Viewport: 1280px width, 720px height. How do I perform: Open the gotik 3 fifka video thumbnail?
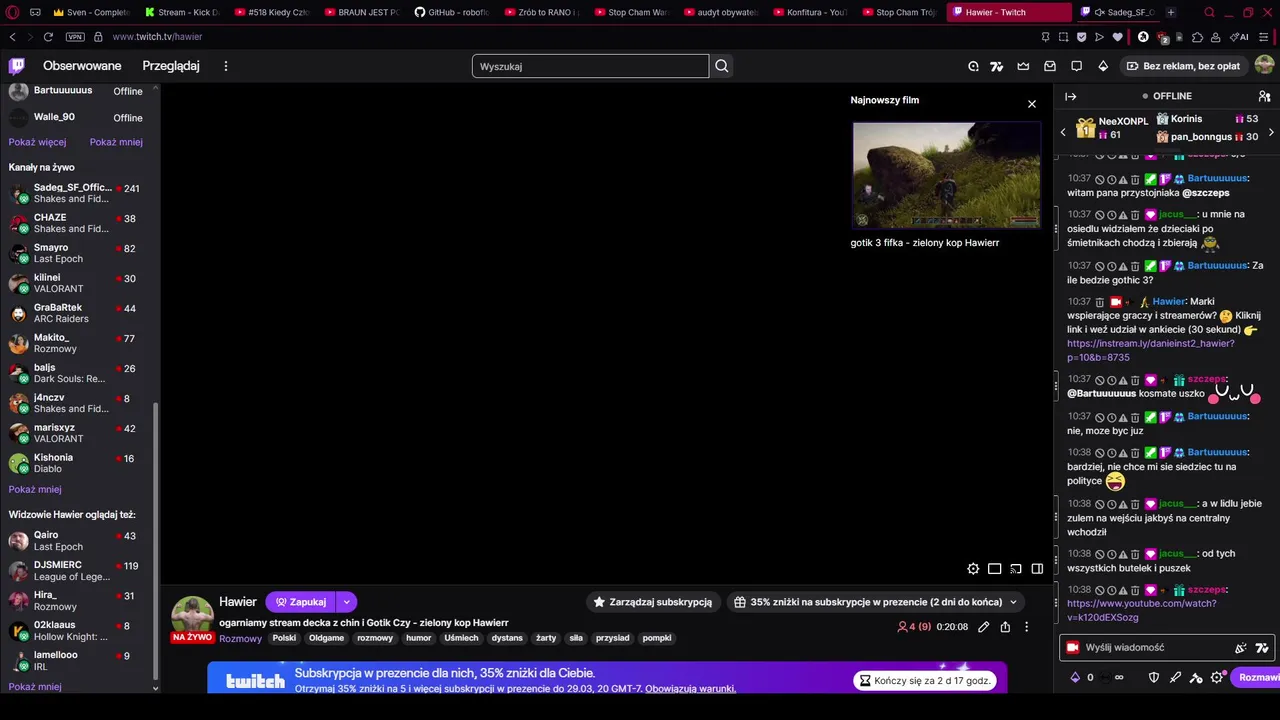946,175
